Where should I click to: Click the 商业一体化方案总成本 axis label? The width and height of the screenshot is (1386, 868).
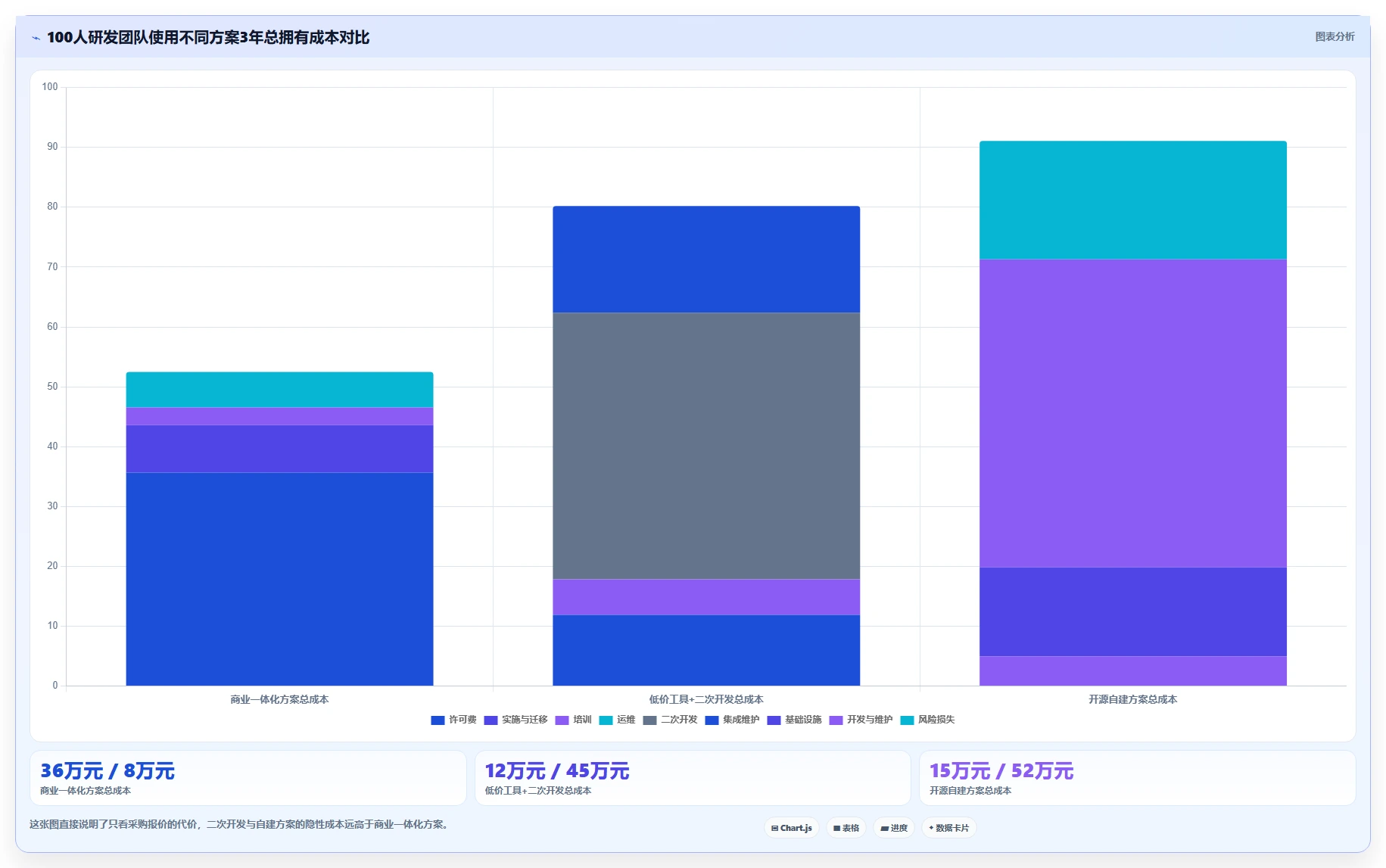point(279,699)
